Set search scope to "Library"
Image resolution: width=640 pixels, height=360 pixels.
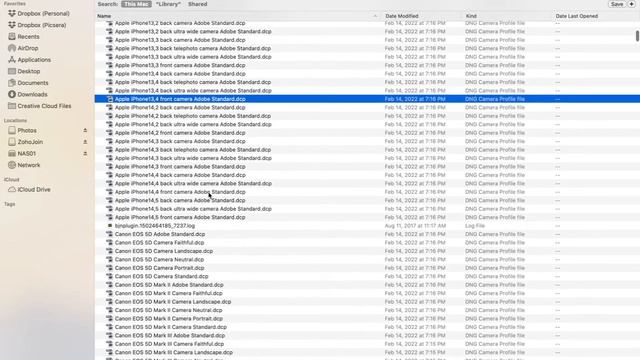168,4
